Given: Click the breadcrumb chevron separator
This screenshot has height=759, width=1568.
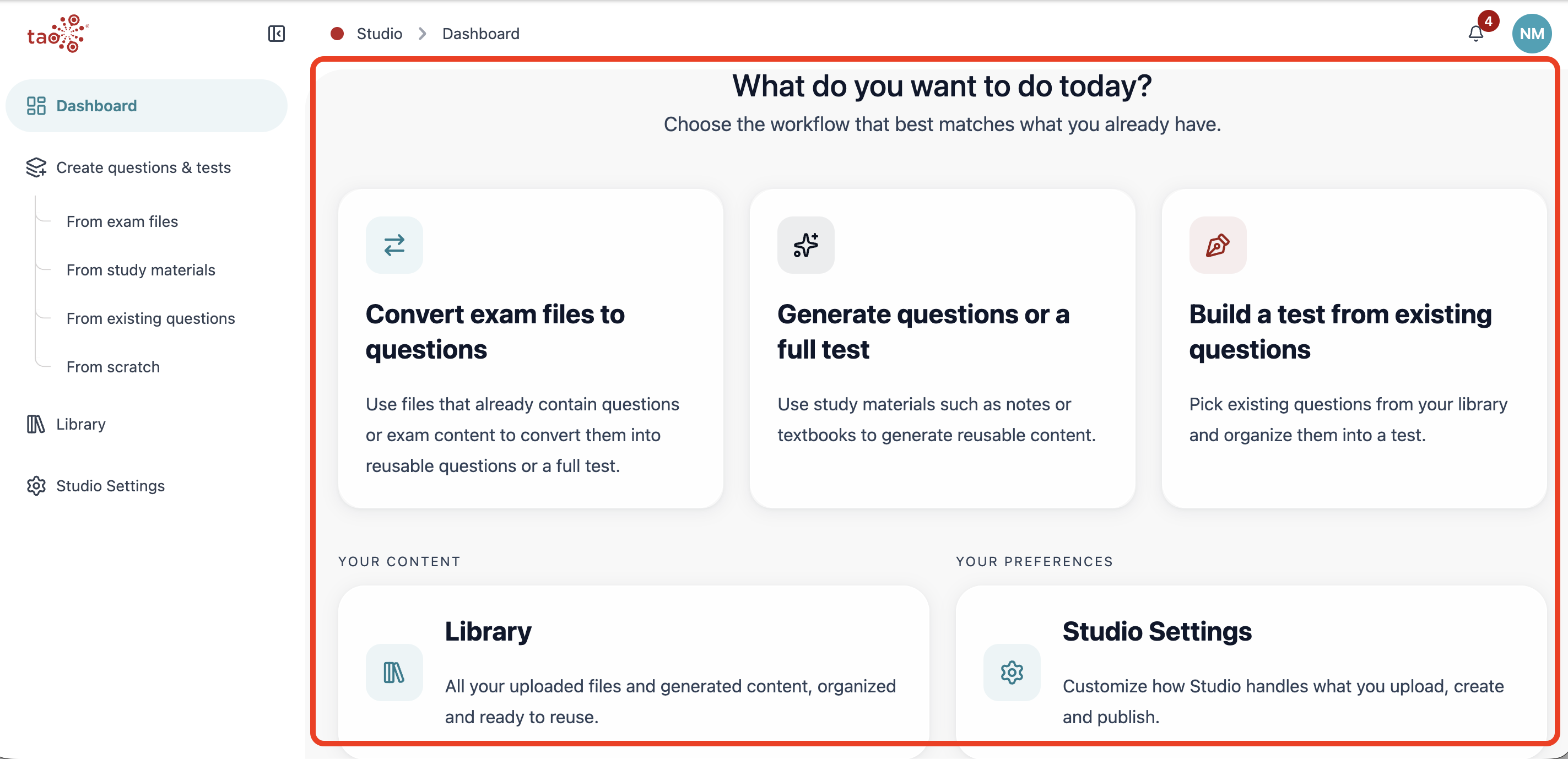Looking at the screenshot, I should coord(423,34).
